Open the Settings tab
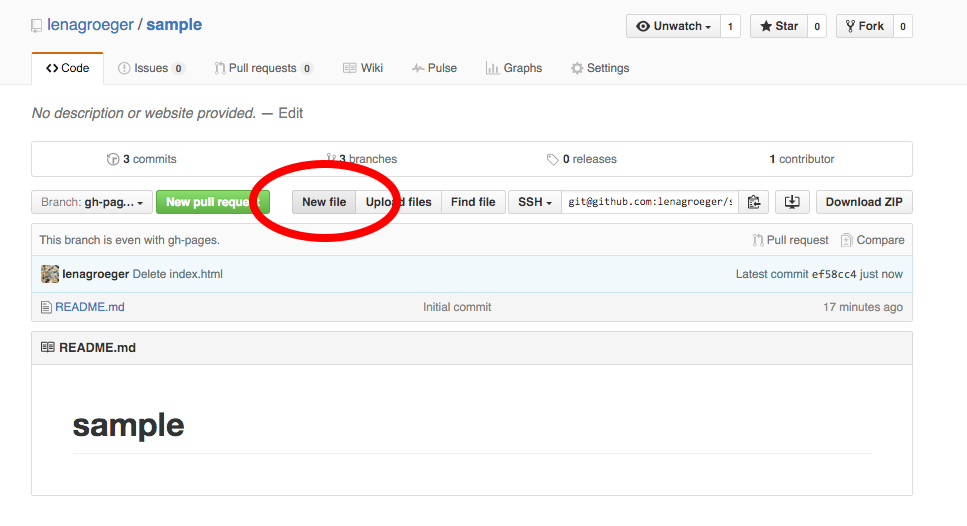The width and height of the screenshot is (967, 526). [x=599, y=68]
